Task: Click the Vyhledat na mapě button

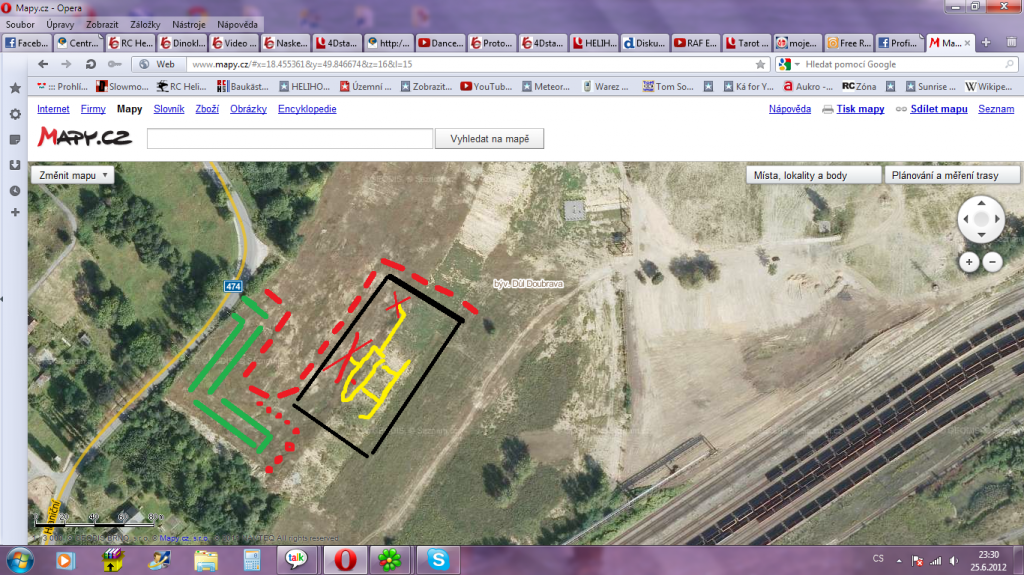Action: coord(489,139)
